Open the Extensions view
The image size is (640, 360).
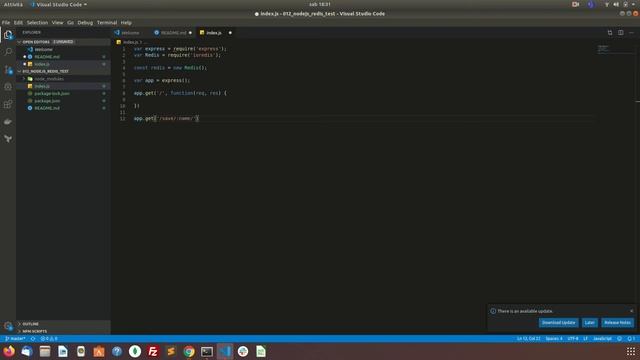[8, 104]
